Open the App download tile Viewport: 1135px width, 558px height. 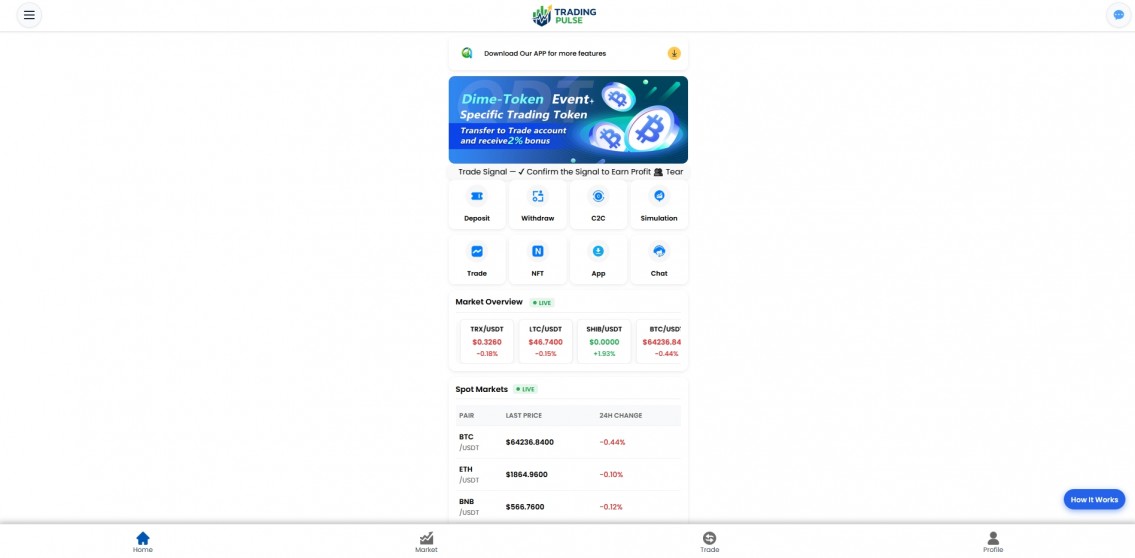click(x=598, y=260)
